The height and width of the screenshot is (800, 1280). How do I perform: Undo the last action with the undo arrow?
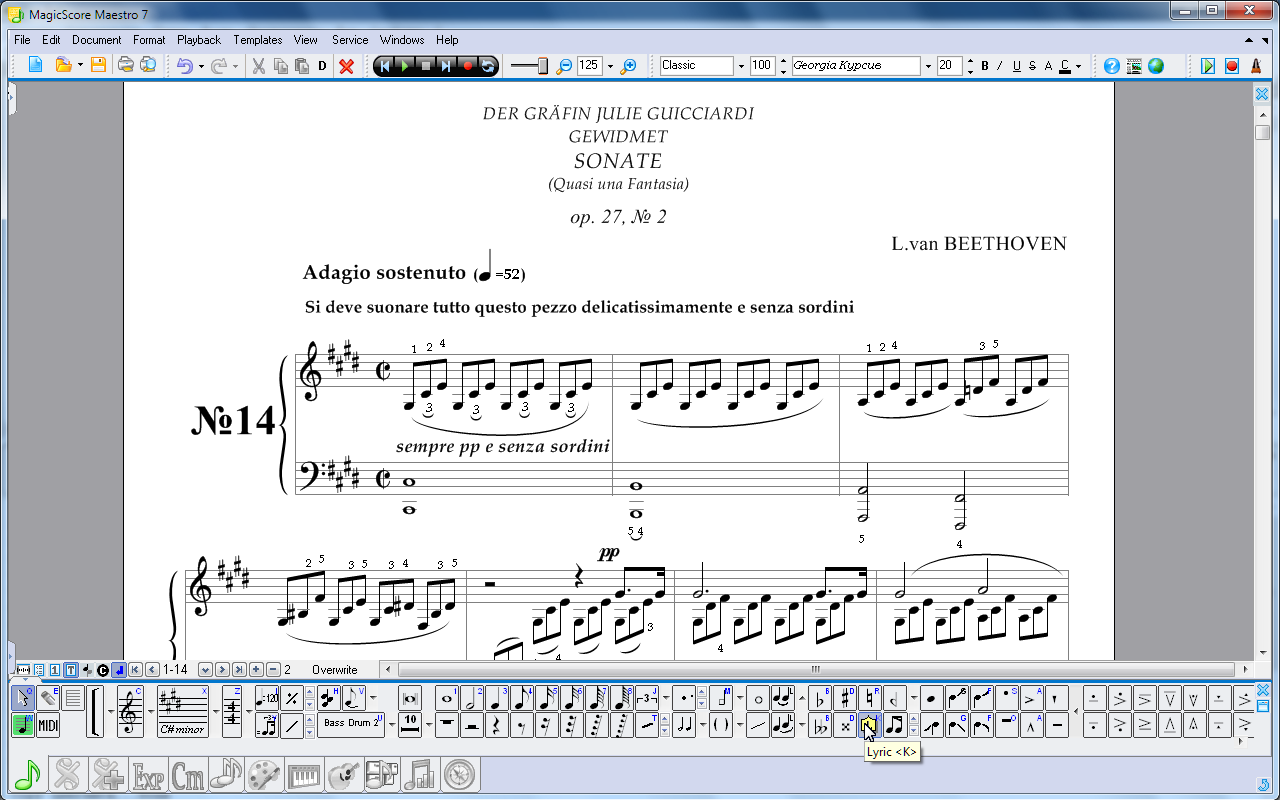[x=185, y=66]
